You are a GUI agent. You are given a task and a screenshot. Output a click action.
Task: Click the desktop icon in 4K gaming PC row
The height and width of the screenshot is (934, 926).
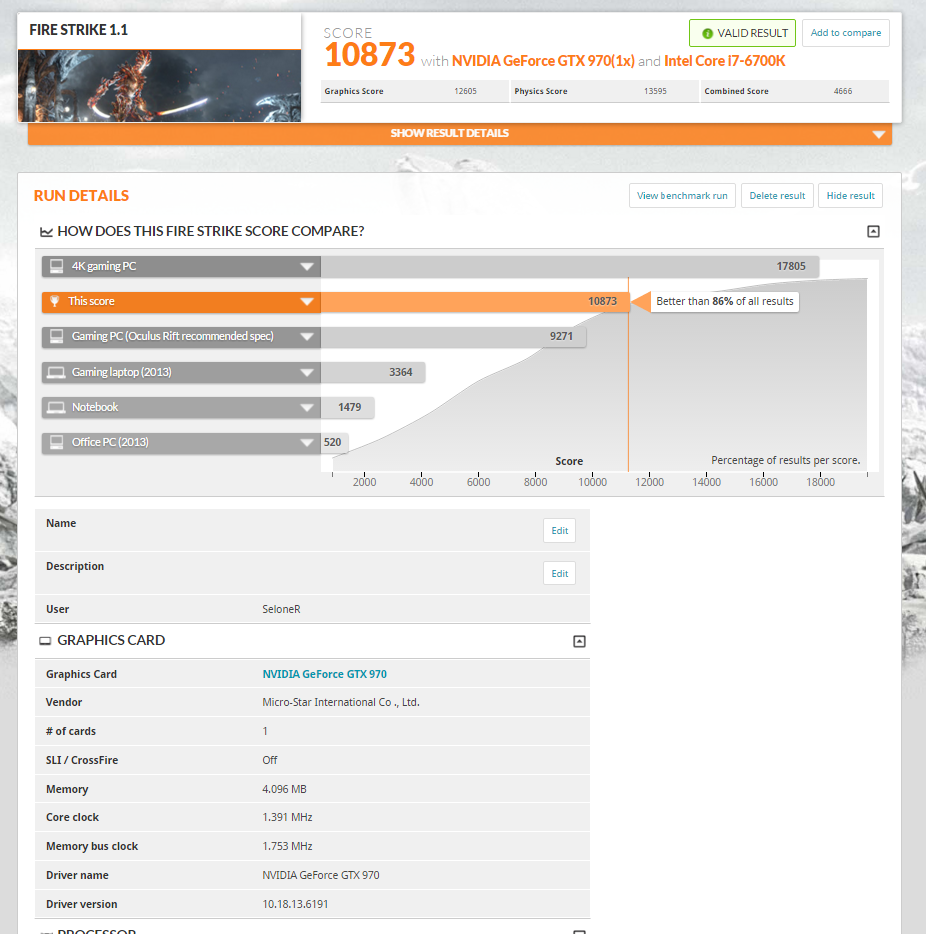[57, 266]
